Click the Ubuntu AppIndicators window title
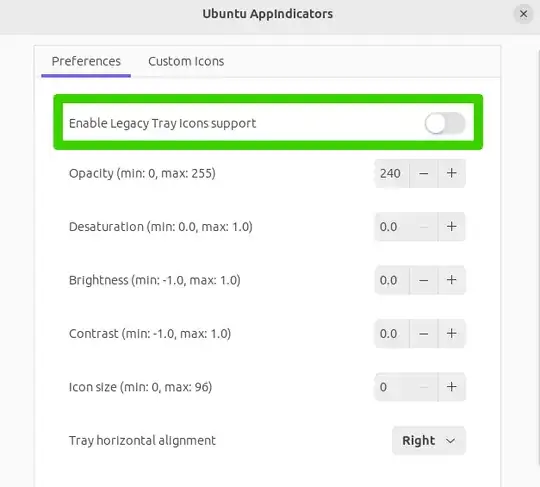 (268, 14)
